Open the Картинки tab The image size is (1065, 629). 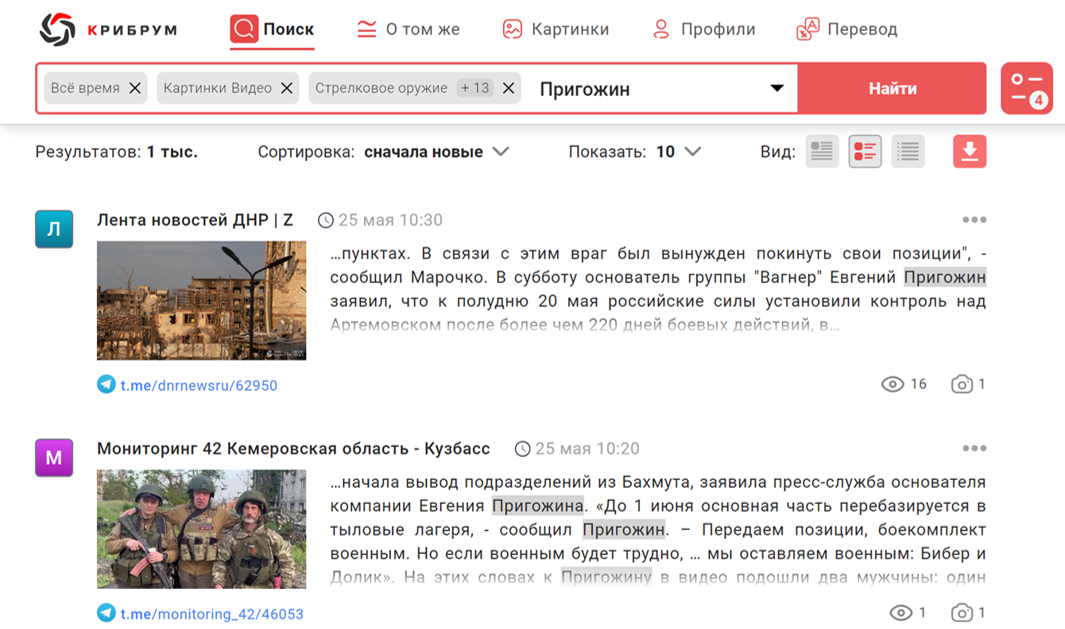pos(556,29)
